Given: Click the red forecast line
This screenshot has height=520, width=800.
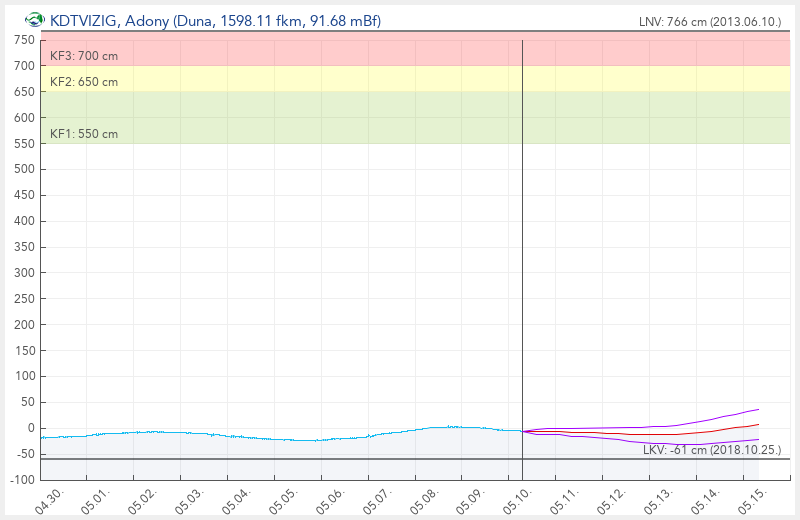Looking at the screenshot, I should click(638, 434).
